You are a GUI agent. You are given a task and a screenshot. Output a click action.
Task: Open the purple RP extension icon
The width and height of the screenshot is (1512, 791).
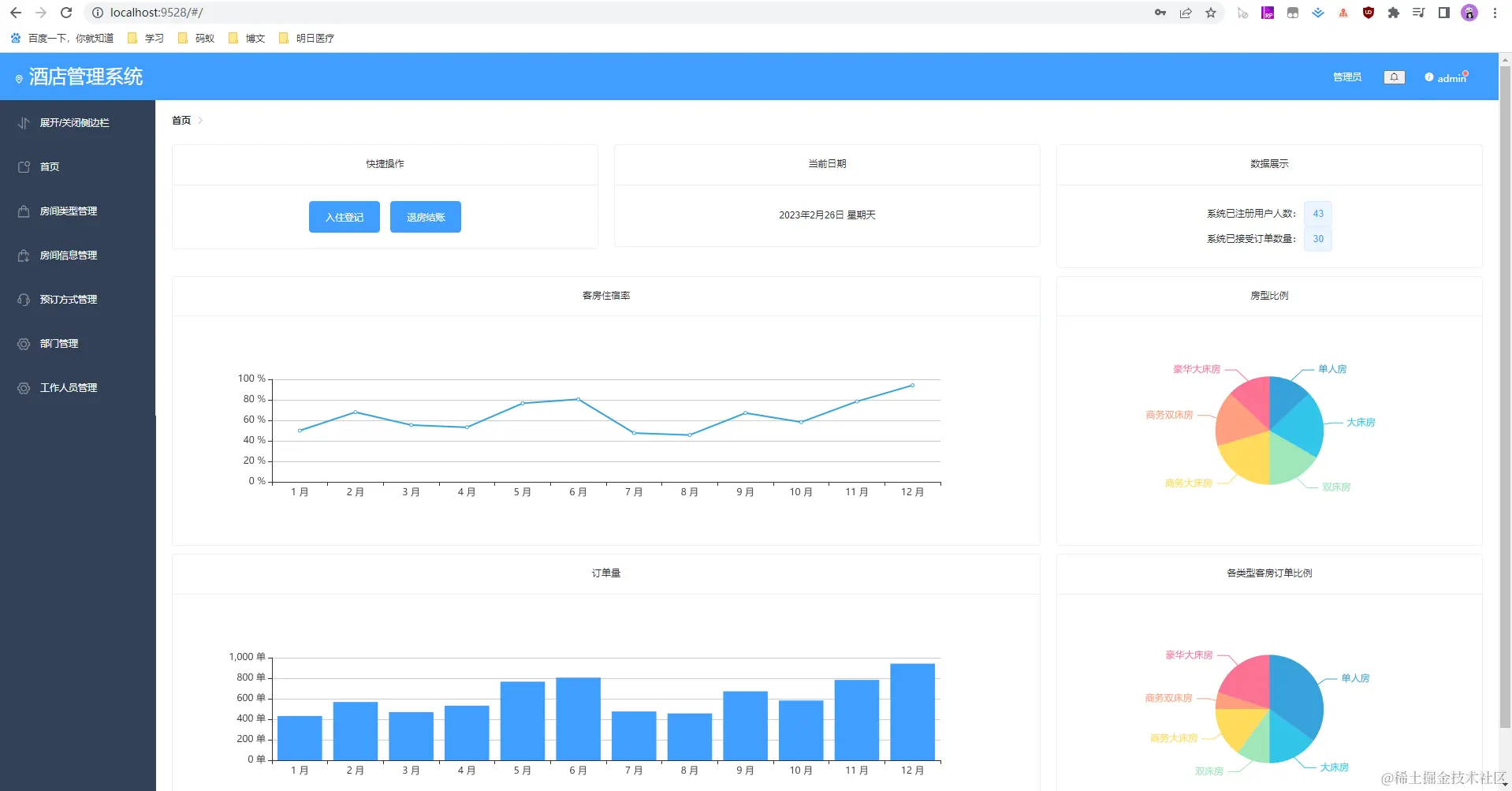[x=1268, y=13]
